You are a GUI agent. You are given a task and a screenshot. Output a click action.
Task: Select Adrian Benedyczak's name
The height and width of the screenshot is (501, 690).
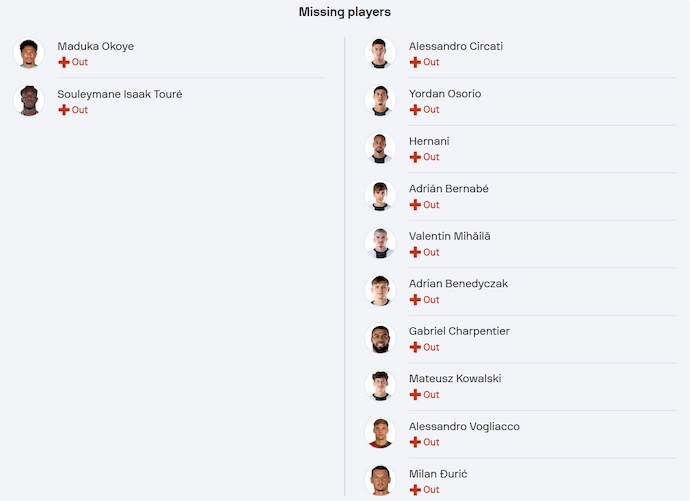(x=458, y=284)
